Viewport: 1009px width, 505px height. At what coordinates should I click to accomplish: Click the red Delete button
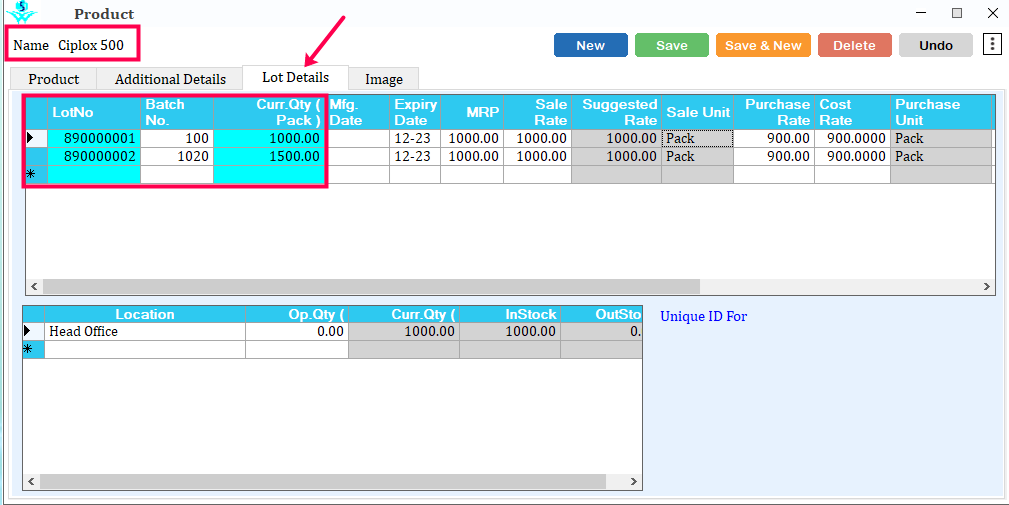855,45
